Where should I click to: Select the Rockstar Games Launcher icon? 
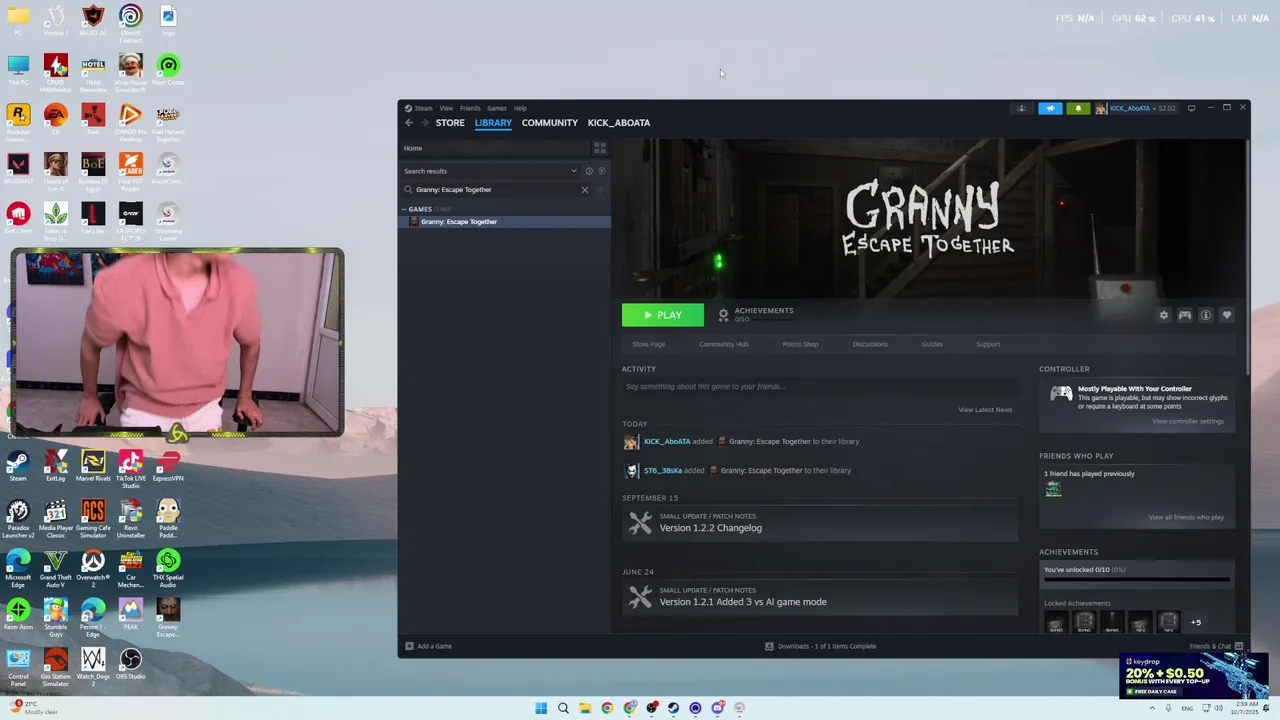(x=18, y=119)
